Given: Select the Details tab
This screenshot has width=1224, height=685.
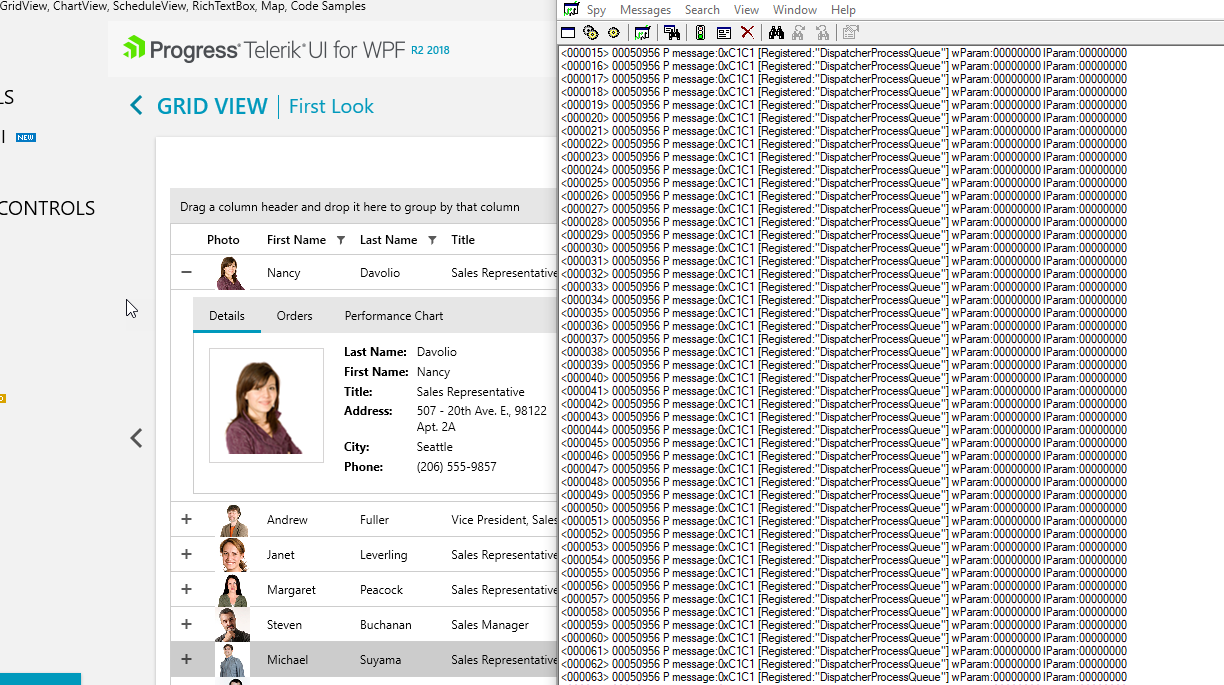Looking at the screenshot, I should pyautogui.click(x=227, y=315).
